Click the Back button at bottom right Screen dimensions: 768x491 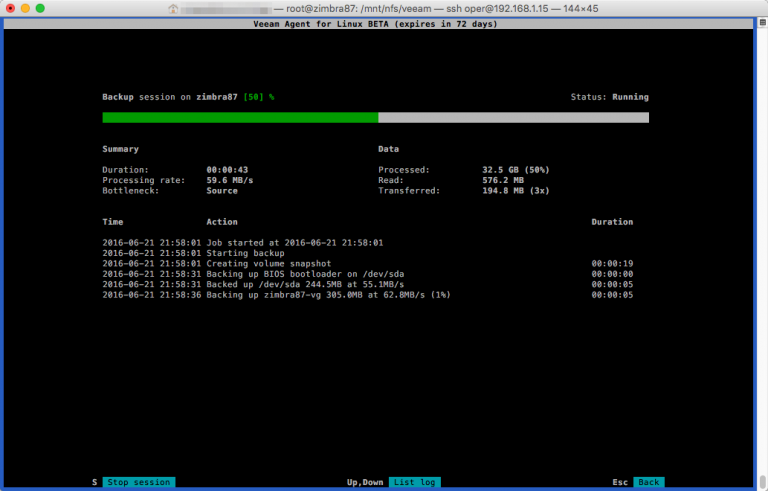(648, 482)
